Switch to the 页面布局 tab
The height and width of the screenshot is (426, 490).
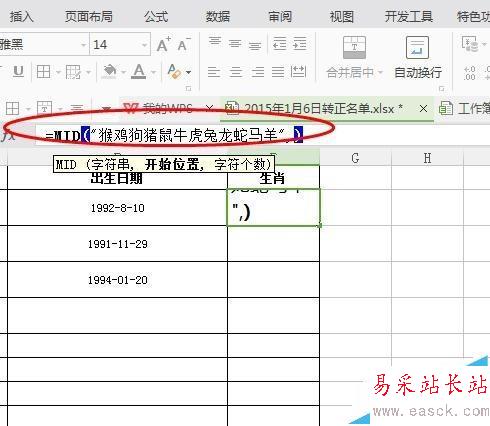pyautogui.click(x=89, y=16)
